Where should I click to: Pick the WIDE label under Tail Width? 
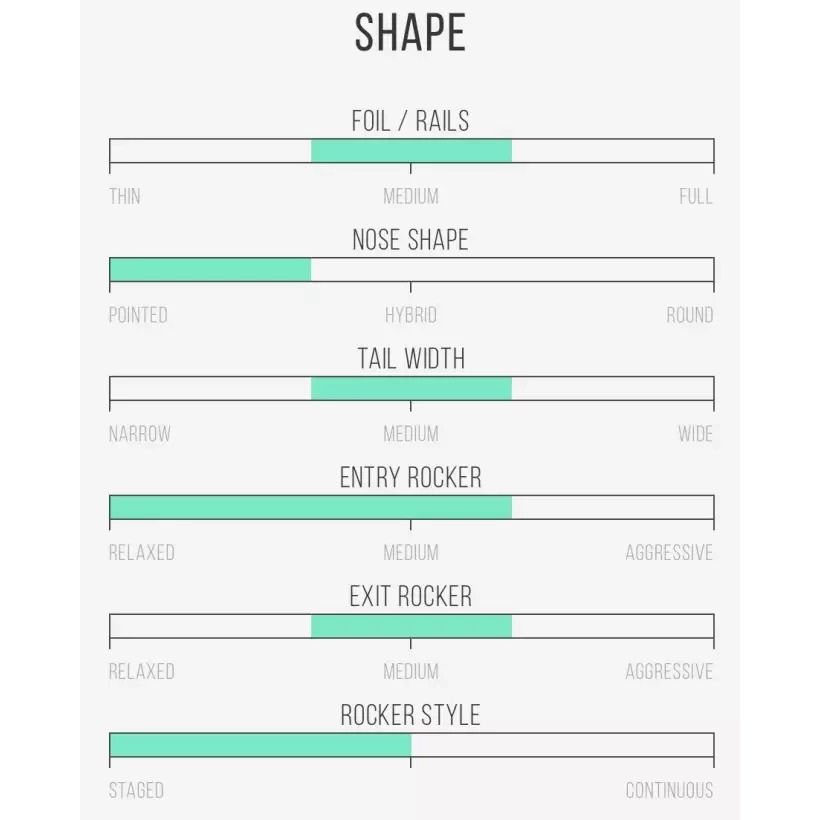click(695, 434)
